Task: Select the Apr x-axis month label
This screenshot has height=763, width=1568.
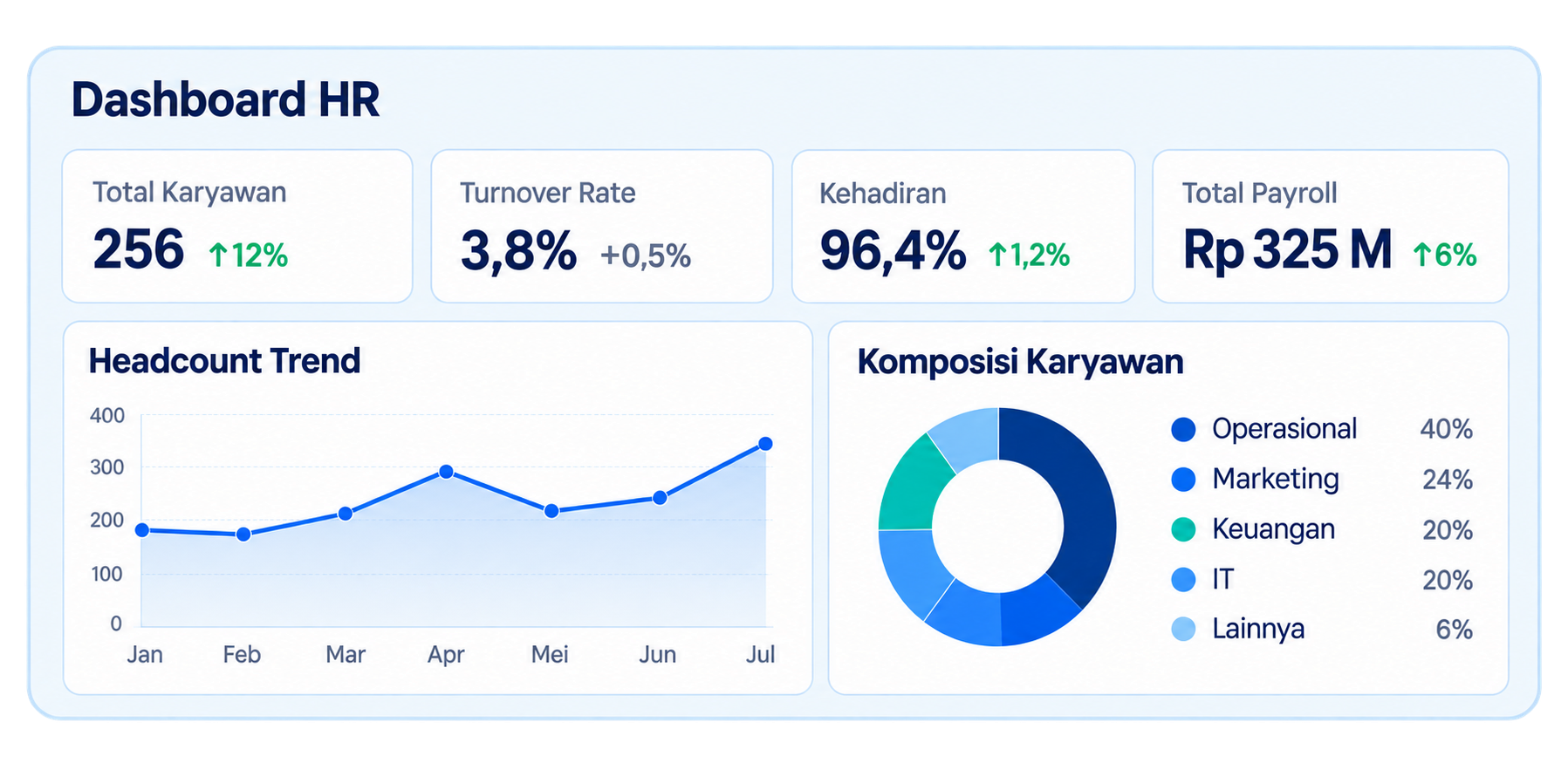Action: tap(446, 655)
